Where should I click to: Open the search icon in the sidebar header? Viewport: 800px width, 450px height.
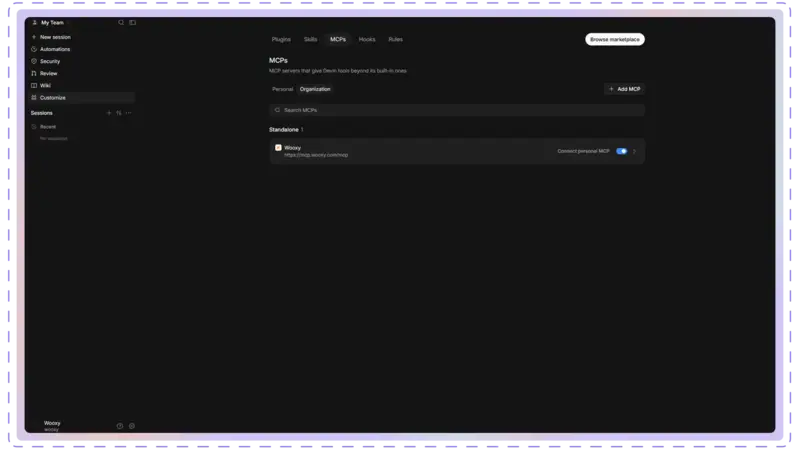tap(121, 22)
